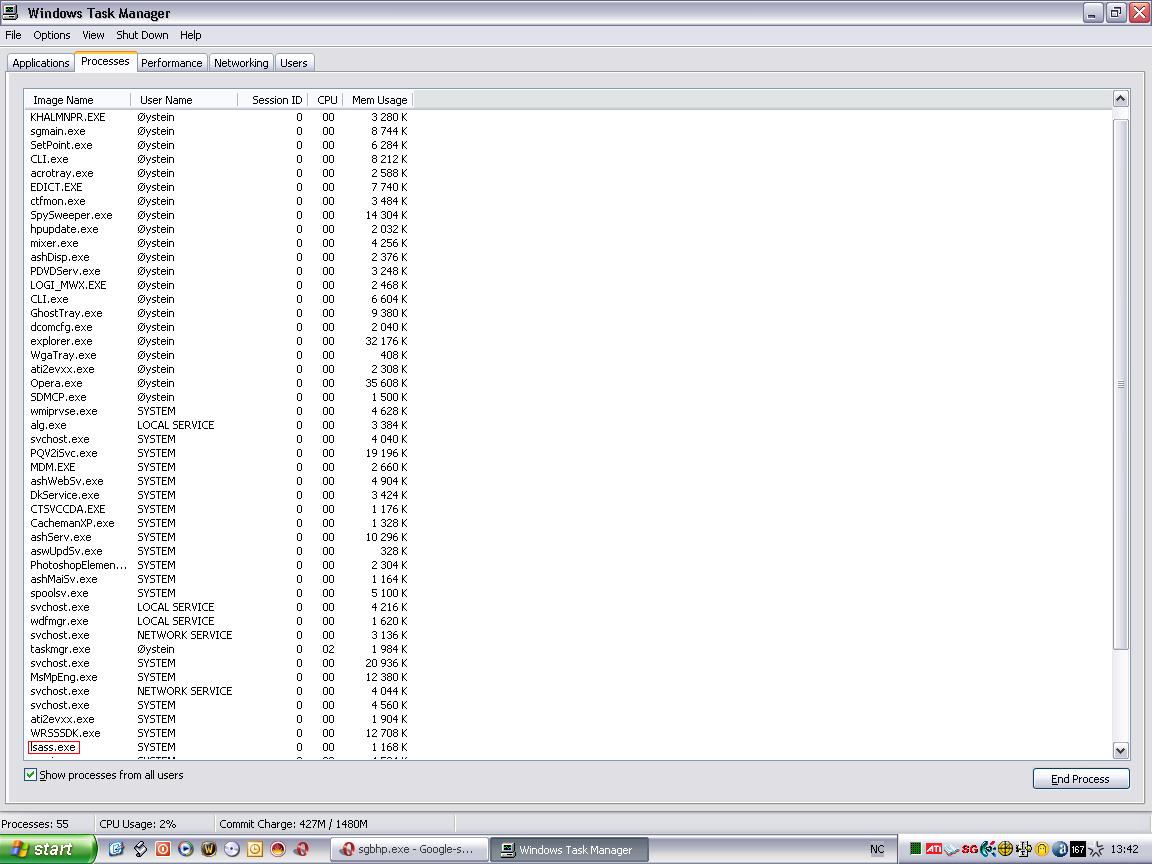Select the spoolsv.exe process
1152x864 pixels.
(218, 594)
